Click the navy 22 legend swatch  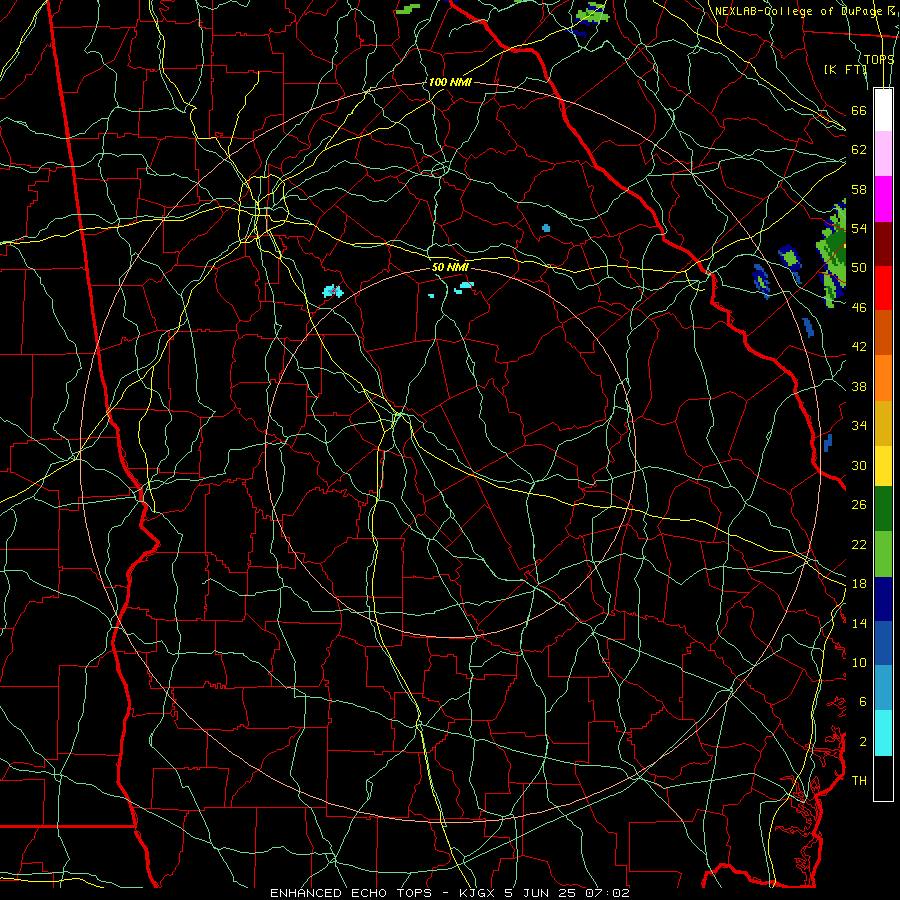click(883, 599)
